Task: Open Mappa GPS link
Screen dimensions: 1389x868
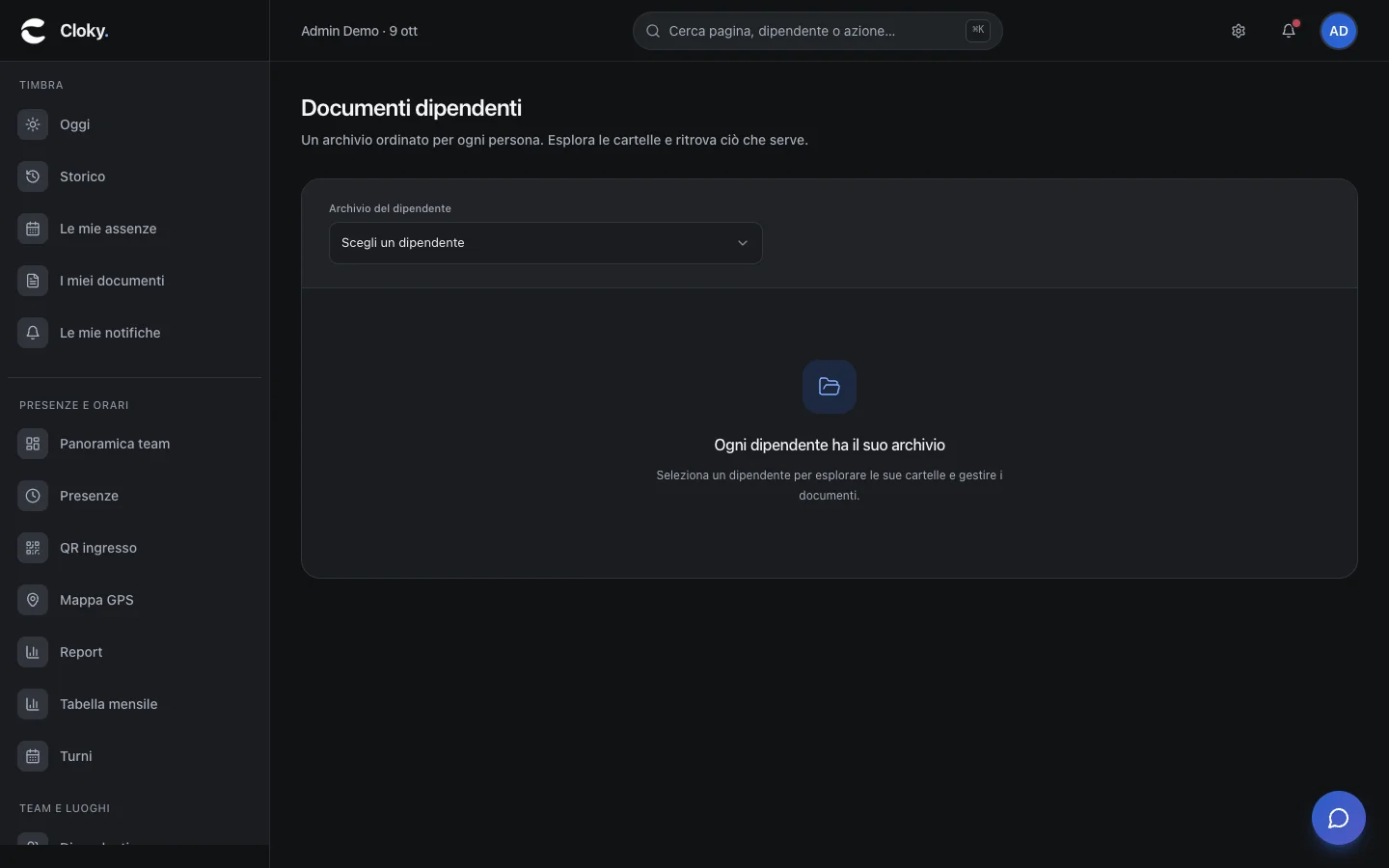Action: click(134, 600)
